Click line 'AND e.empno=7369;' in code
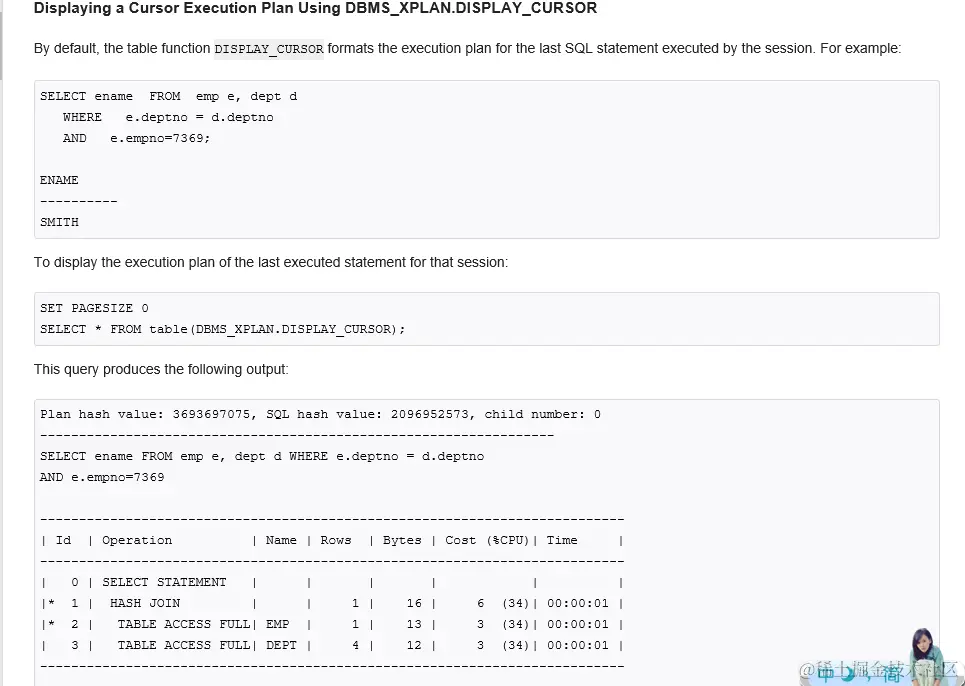The width and height of the screenshot is (965, 686). click(136, 138)
